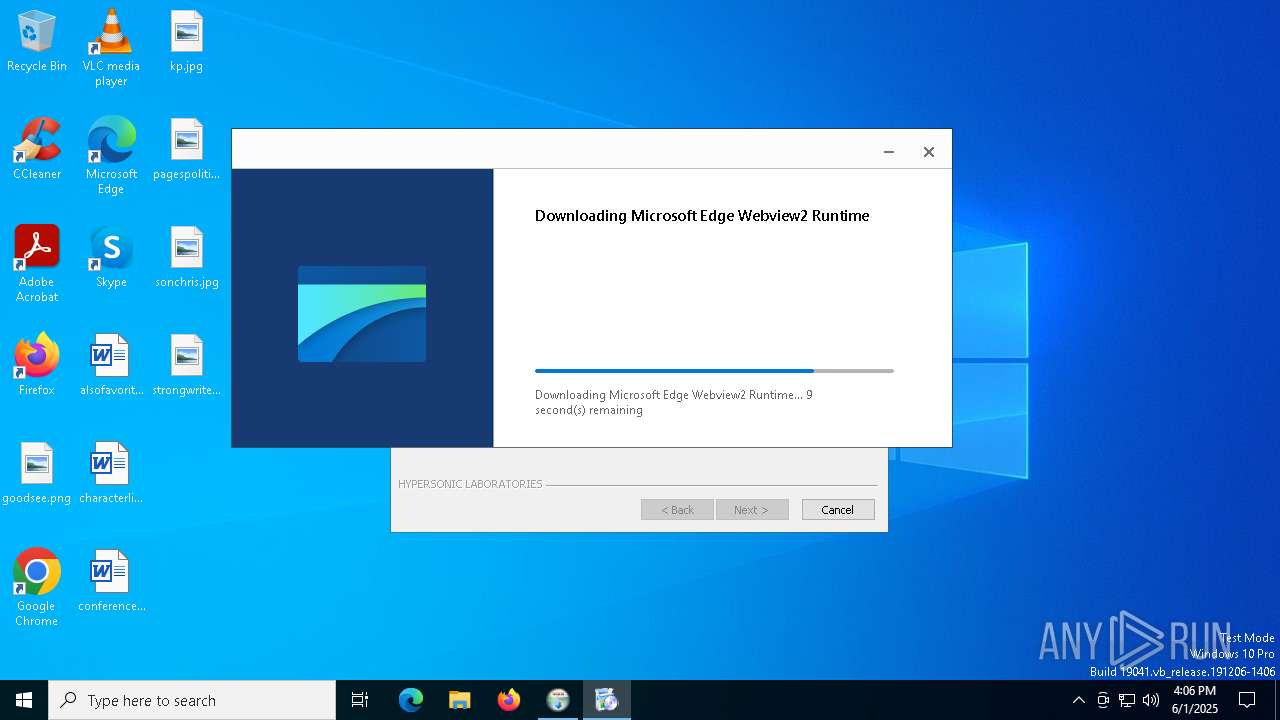Select the goodsee.png file icon

(x=37, y=474)
